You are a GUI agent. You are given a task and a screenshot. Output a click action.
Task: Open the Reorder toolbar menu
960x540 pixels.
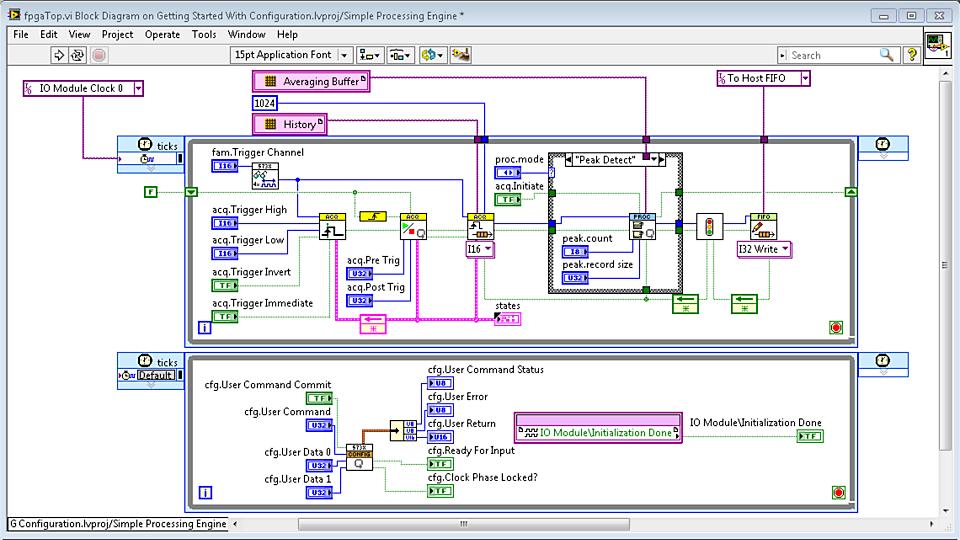coord(432,55)
